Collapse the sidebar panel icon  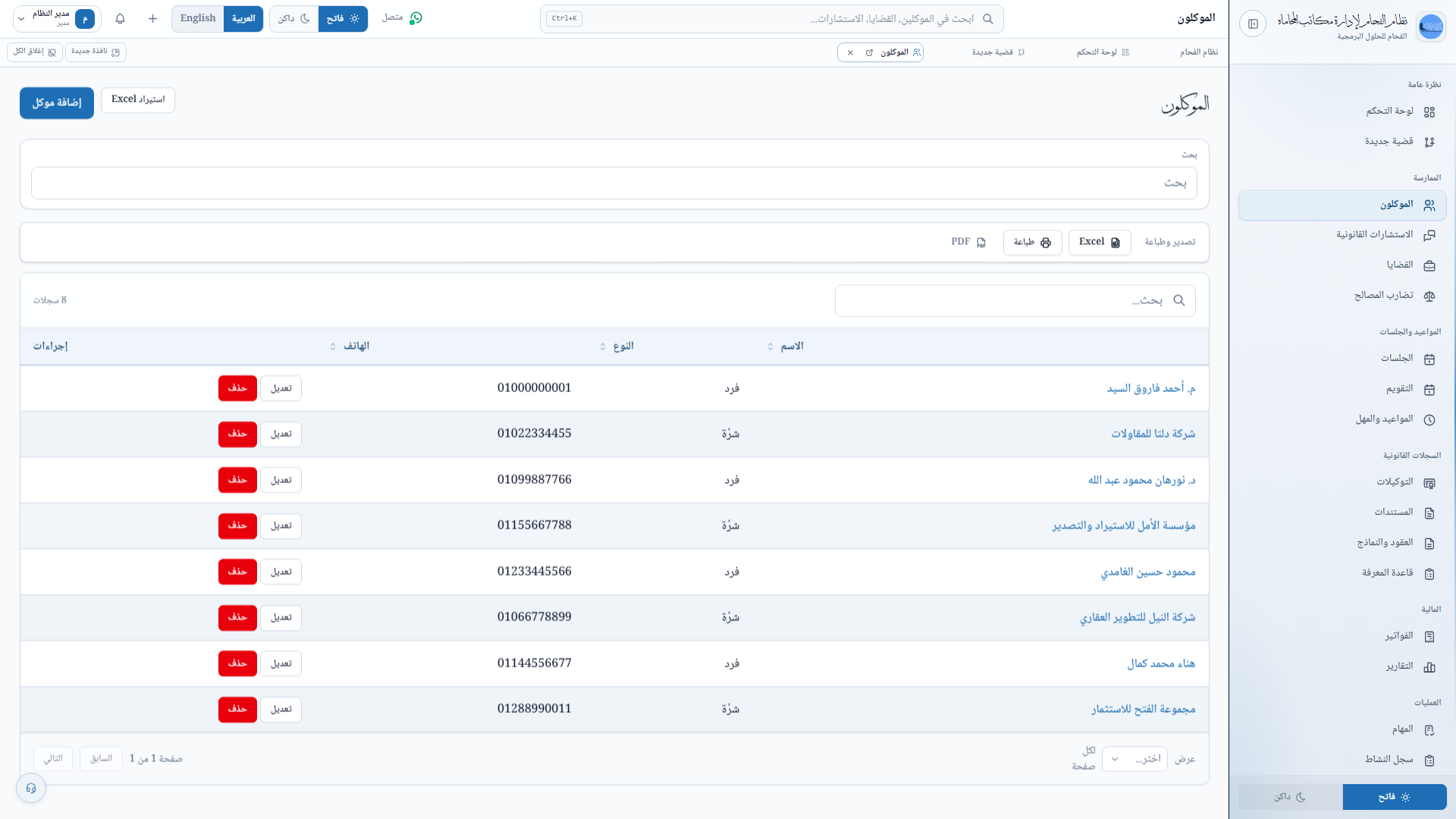(x=1253, y=24)
